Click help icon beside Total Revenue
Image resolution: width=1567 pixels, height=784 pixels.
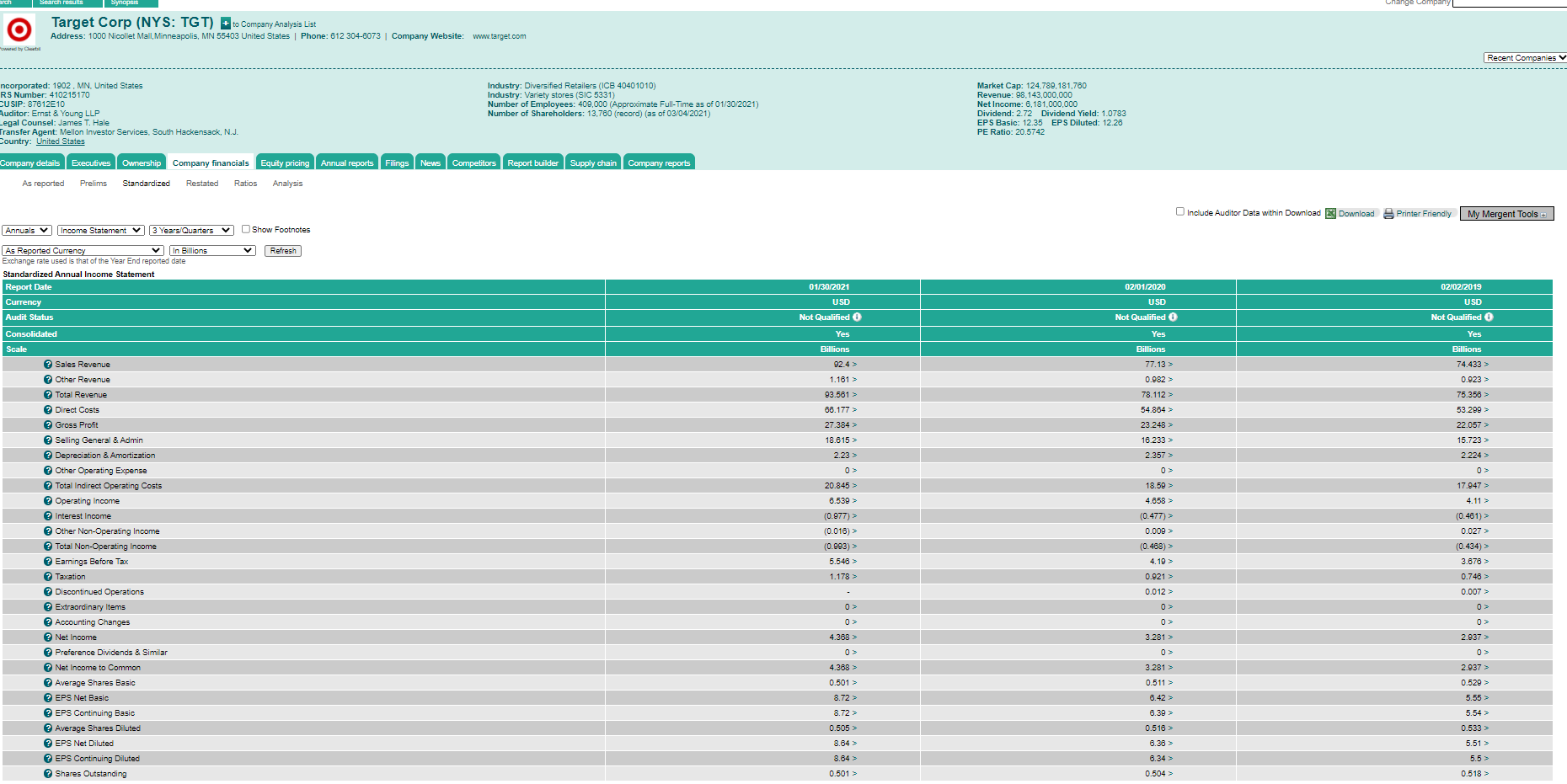[x=48, y=395]
